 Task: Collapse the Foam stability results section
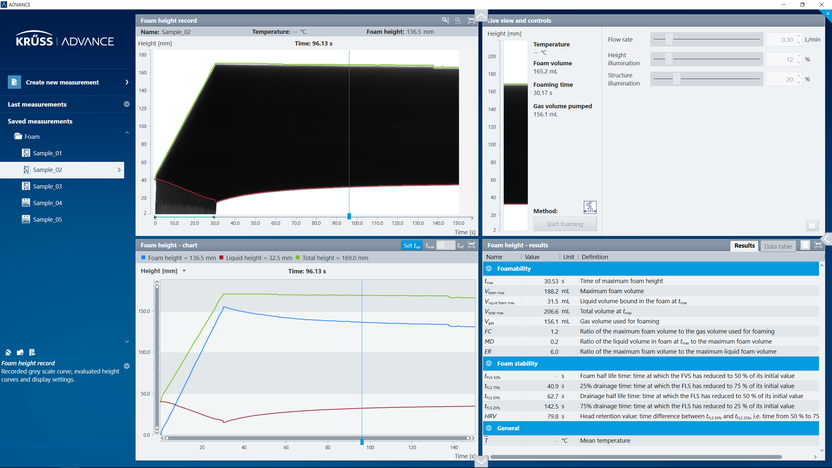pyautogui.click(x=489, y=363)
